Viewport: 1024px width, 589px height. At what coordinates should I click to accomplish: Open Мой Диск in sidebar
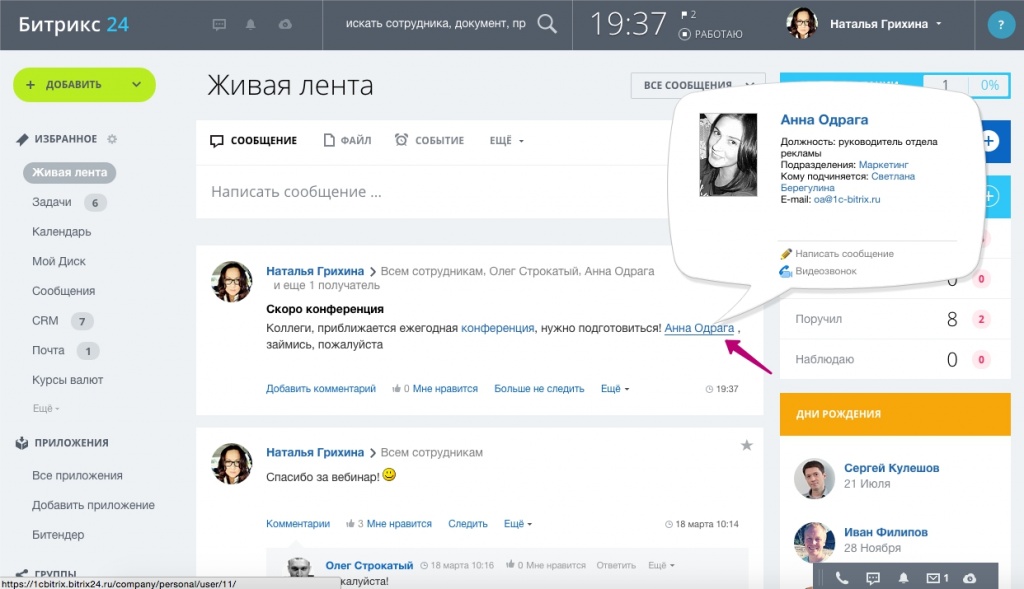coord(59,261)
